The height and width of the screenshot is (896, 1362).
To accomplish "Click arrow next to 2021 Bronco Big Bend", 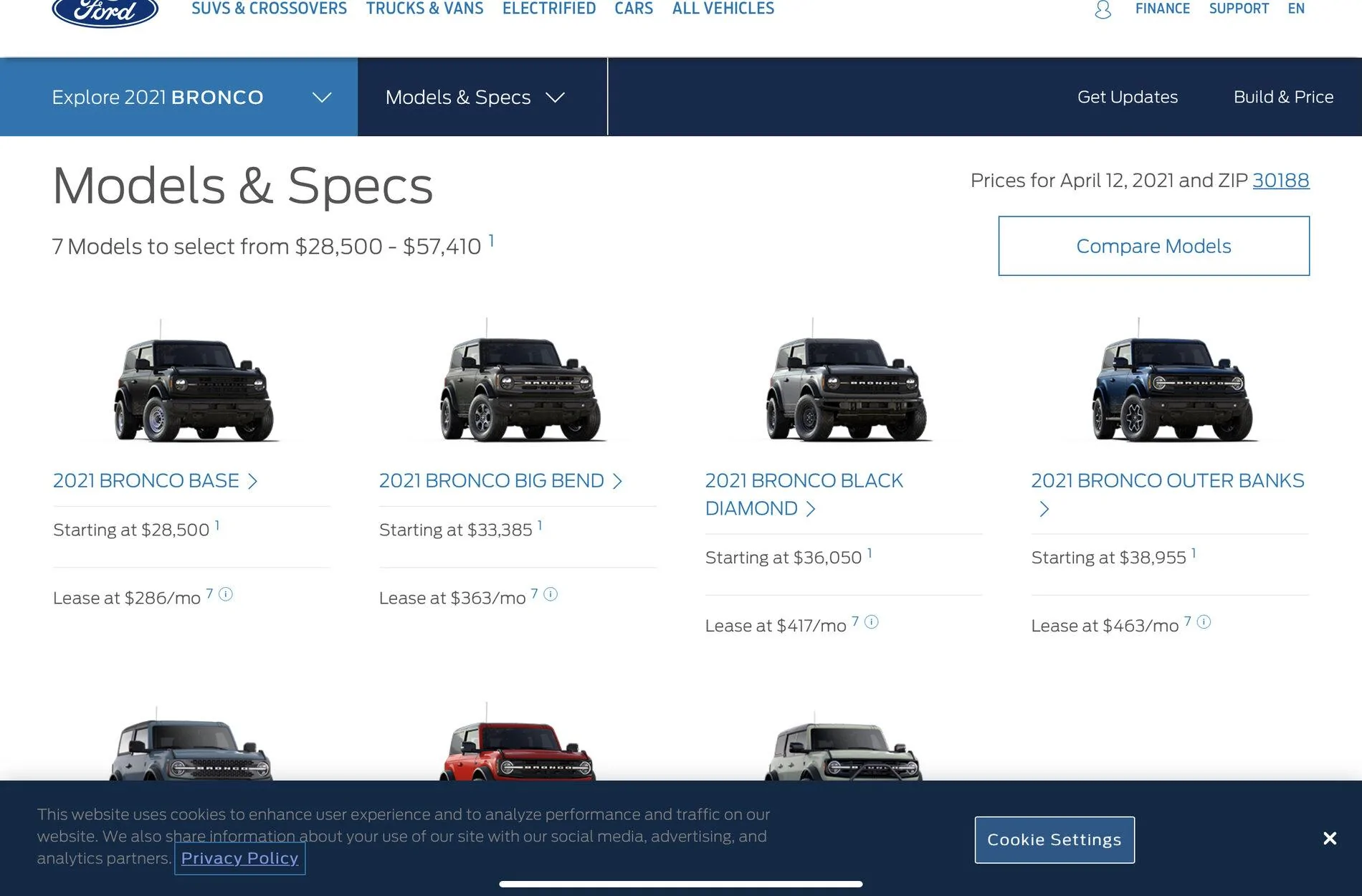I will (x=617, y=481).
